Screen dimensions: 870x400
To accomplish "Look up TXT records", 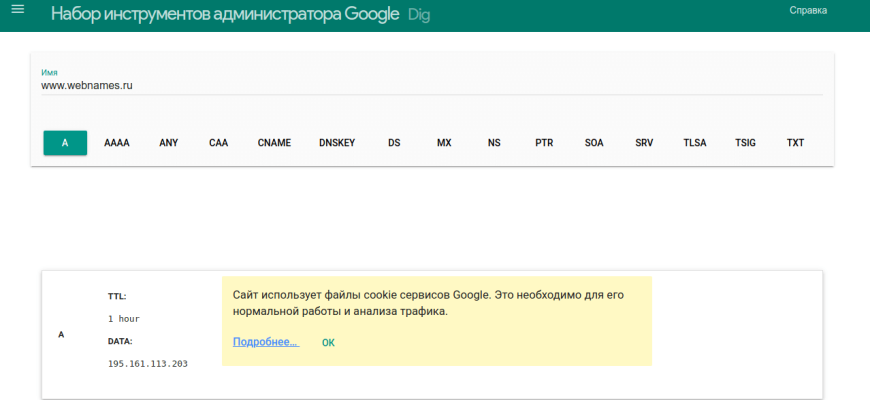I will pyautogui.click(x=795, y=143).
